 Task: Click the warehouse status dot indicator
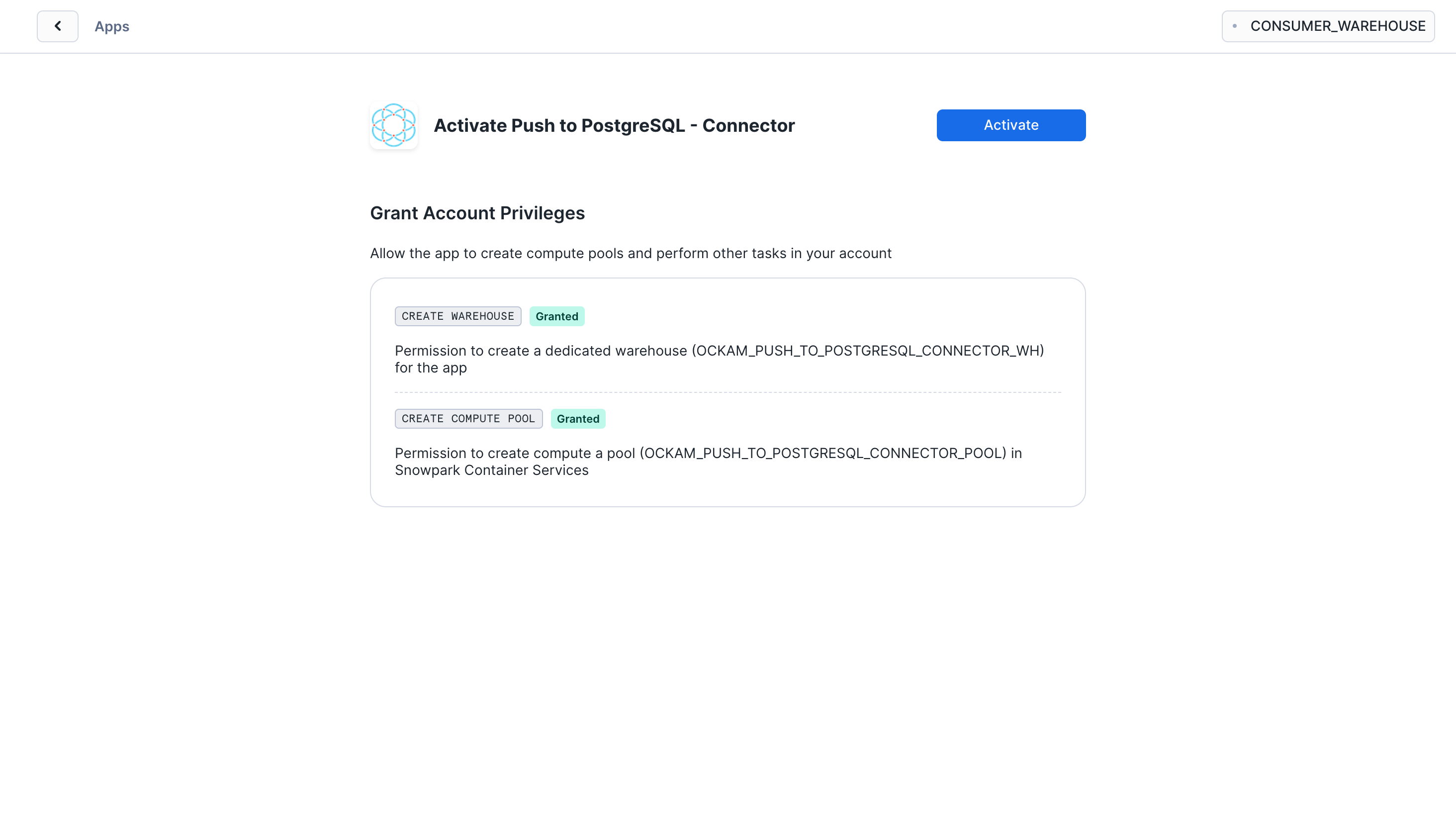(1234, 26)
